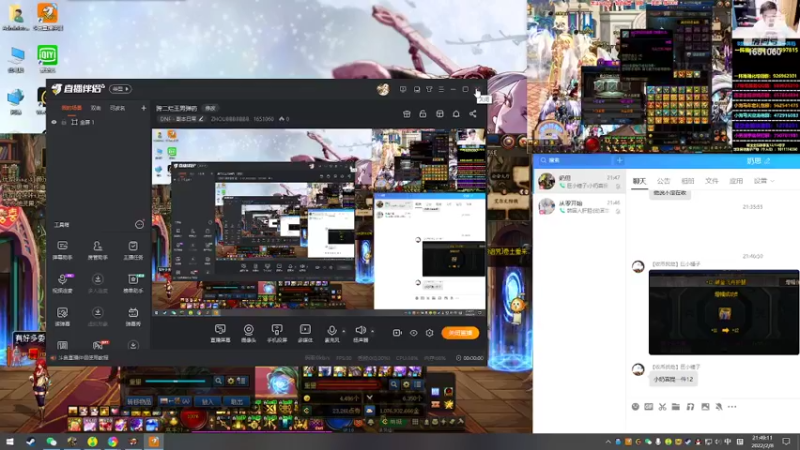Expand the microphone options arrow
The height and width of the screenshot is (450, 800).
344,331
